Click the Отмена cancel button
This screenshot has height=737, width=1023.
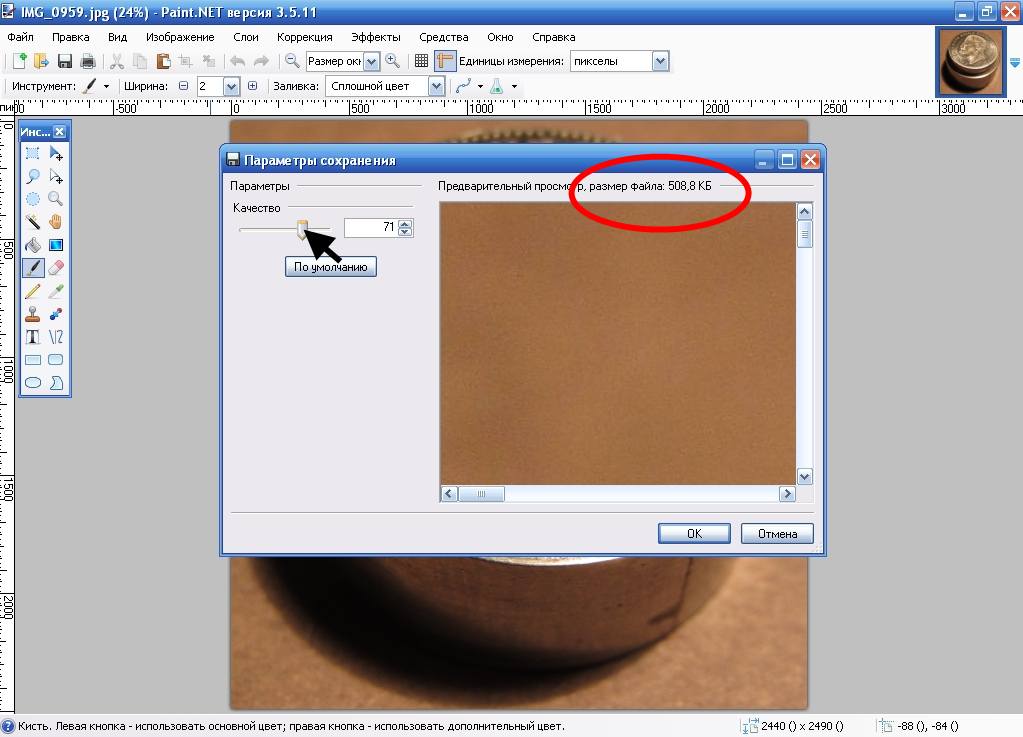(777, 534)
